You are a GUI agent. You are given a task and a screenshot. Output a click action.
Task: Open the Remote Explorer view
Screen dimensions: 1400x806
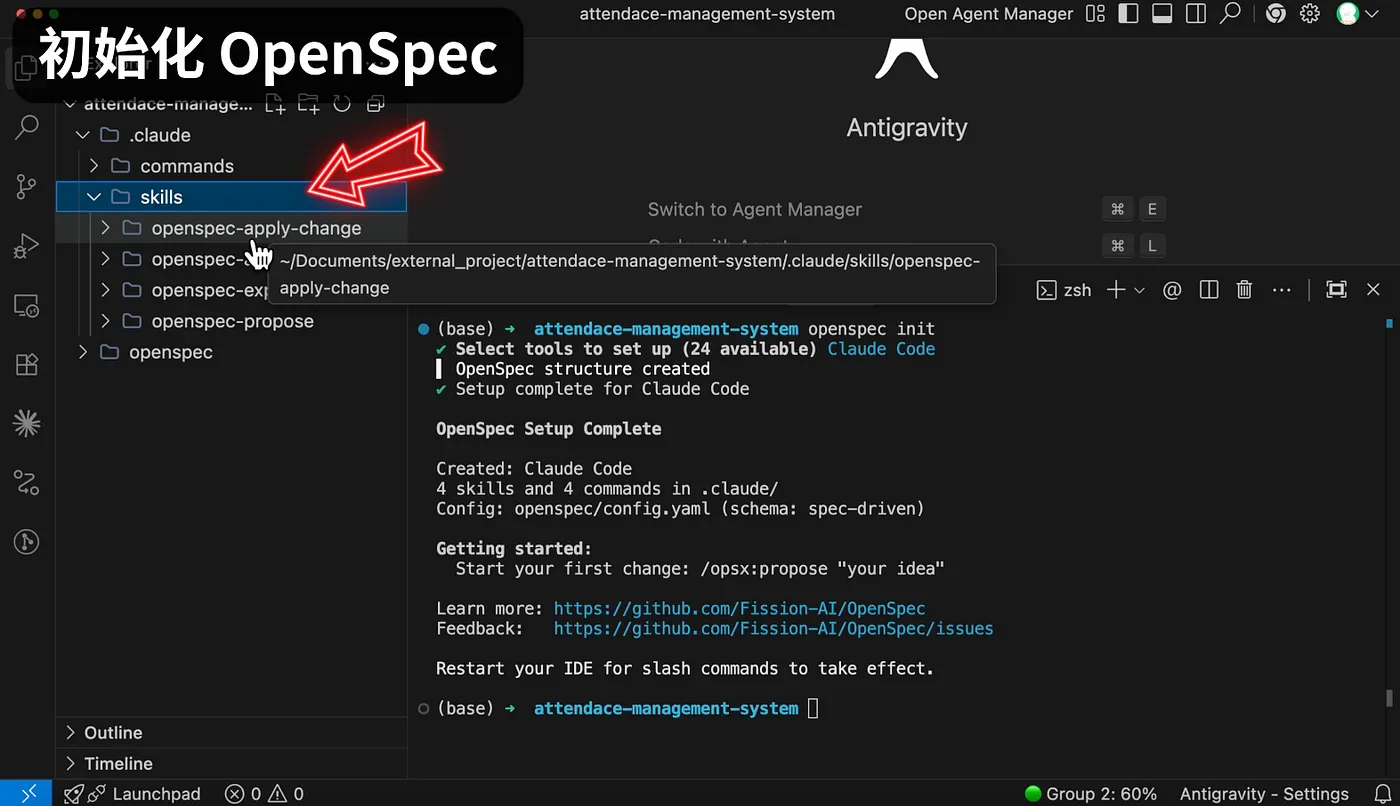[x=27, y=305]
